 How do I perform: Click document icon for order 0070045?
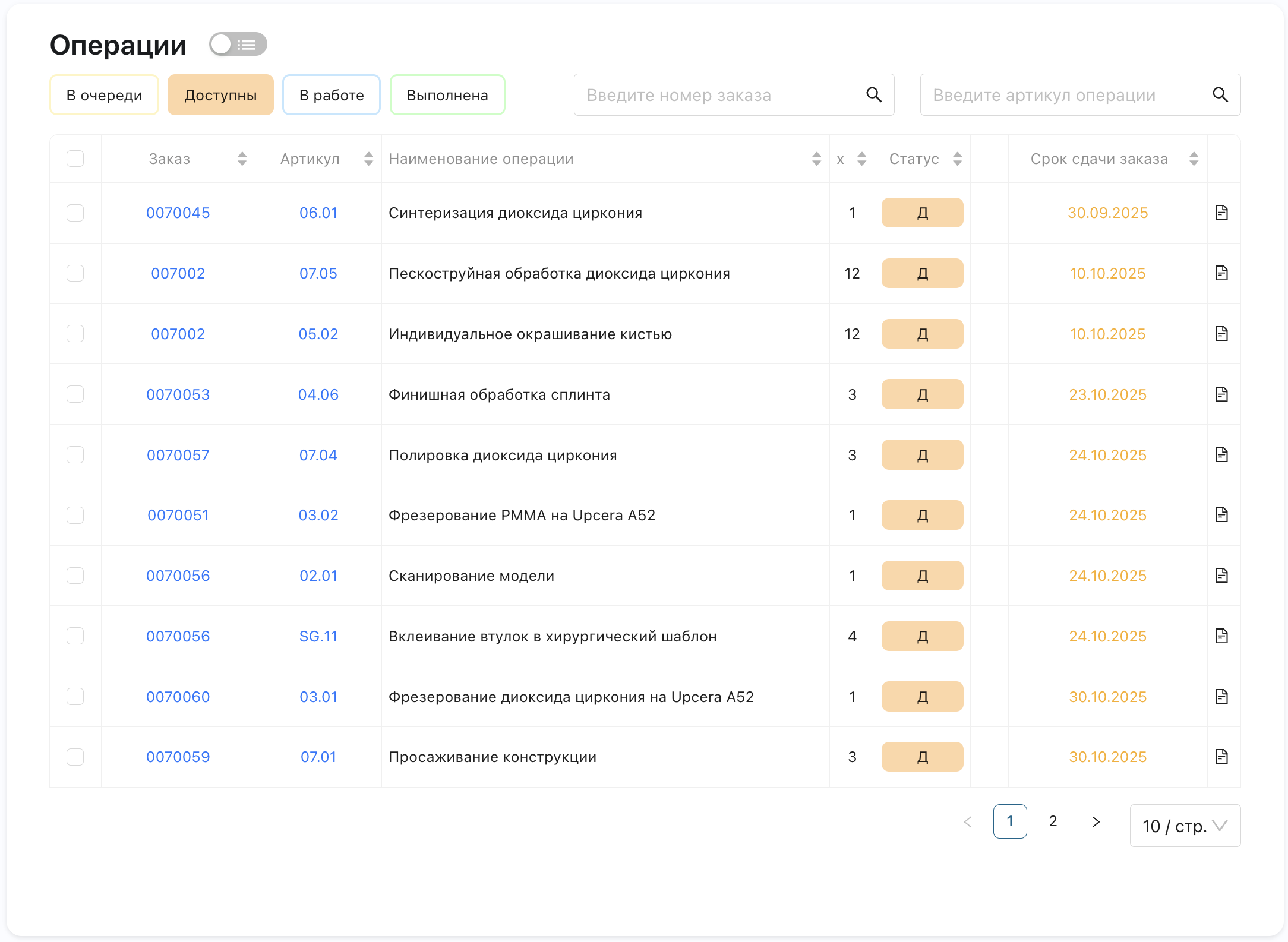[x=1221, y=213]
